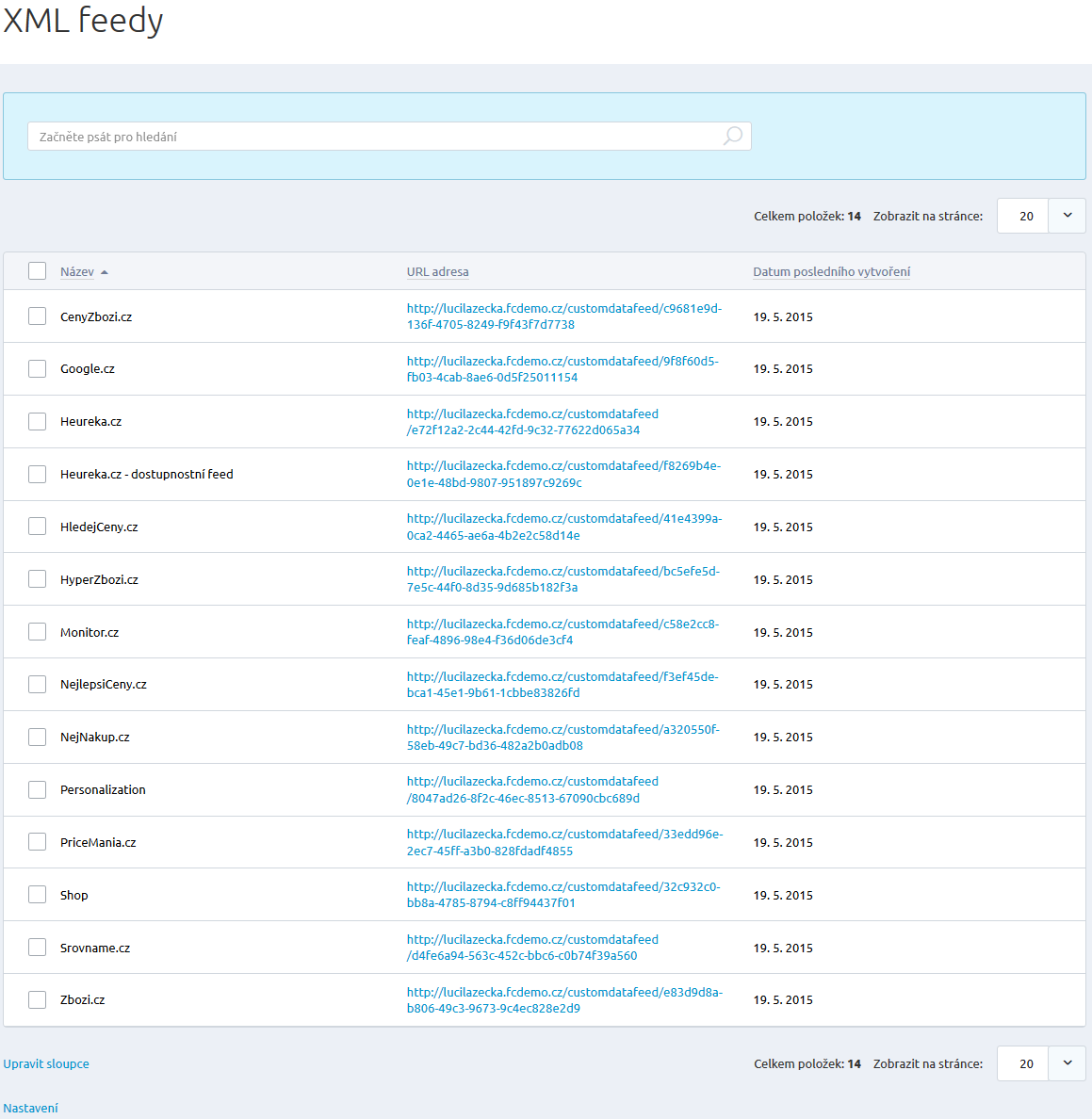
Task: Sort by Datum posledního vytvoření header
Action: [x=832, y=272]
